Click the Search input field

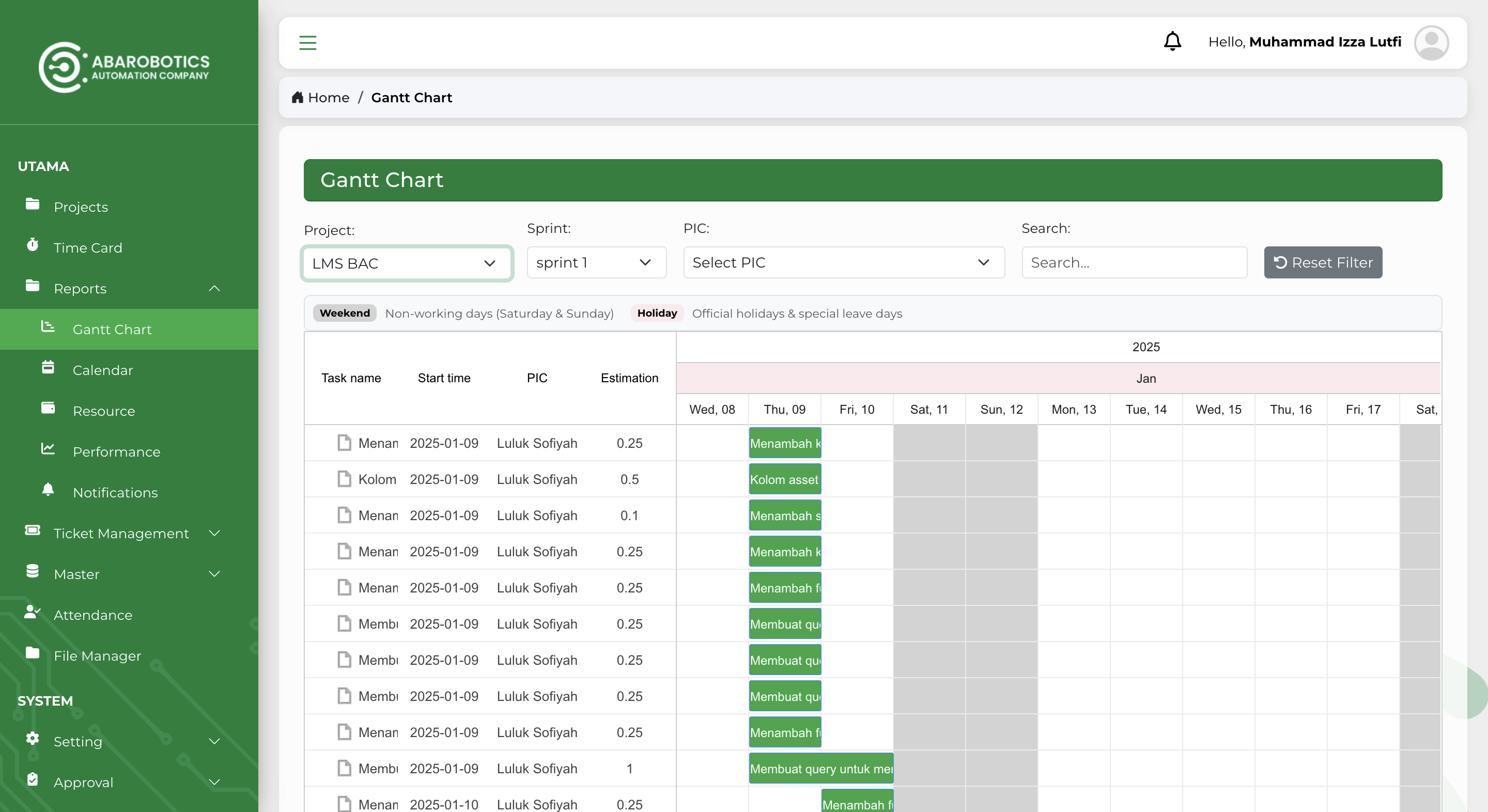click(x=1134, y=262)
